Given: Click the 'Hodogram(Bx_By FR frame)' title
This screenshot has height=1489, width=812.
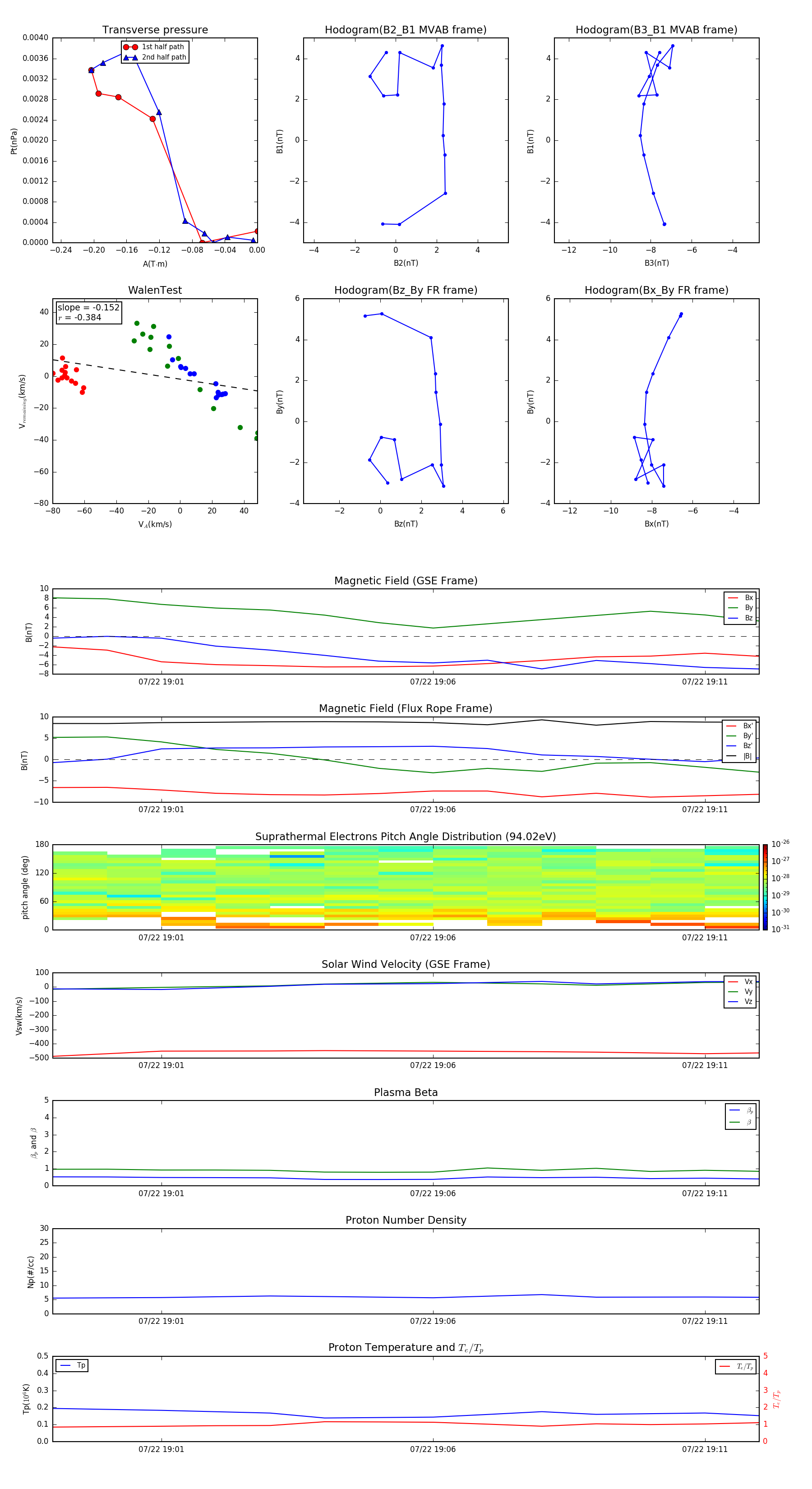Looking at the screenshot, I should click(656, 290).
